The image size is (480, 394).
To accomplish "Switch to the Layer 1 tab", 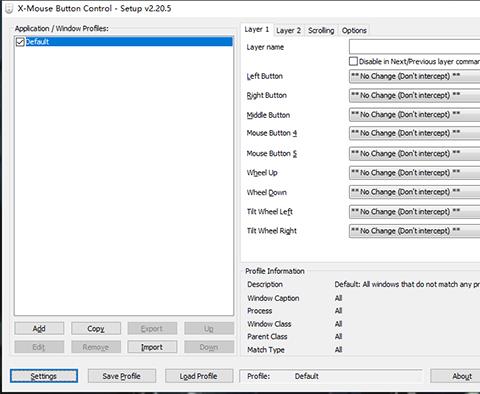I will [257, 29].
